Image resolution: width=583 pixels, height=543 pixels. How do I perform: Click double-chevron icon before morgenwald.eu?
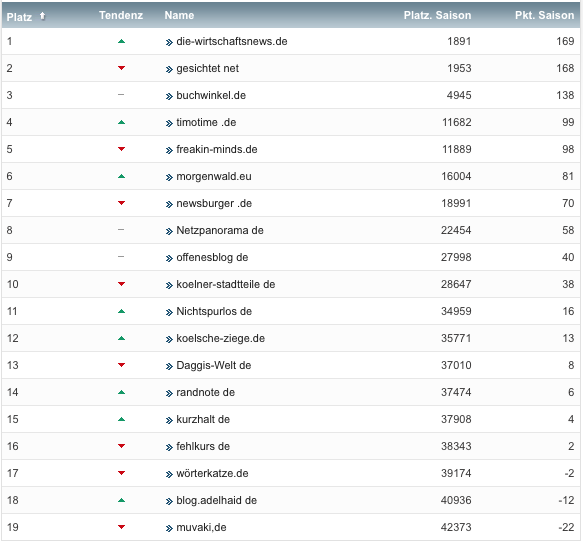pyautogui.click(x=169, y=178)
